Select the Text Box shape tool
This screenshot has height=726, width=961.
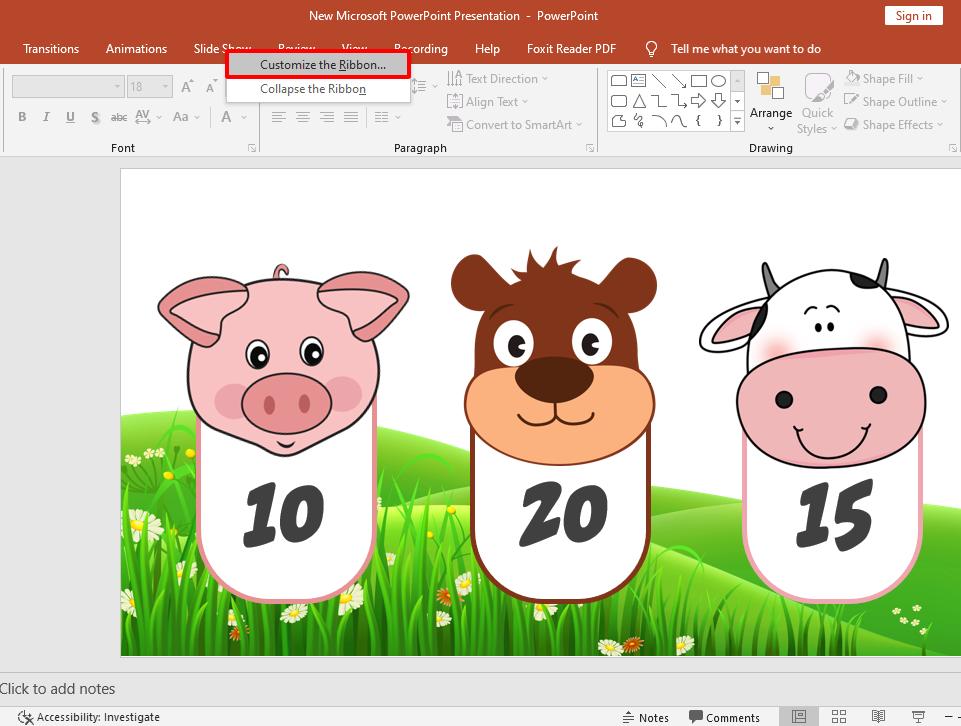(637, 78)
